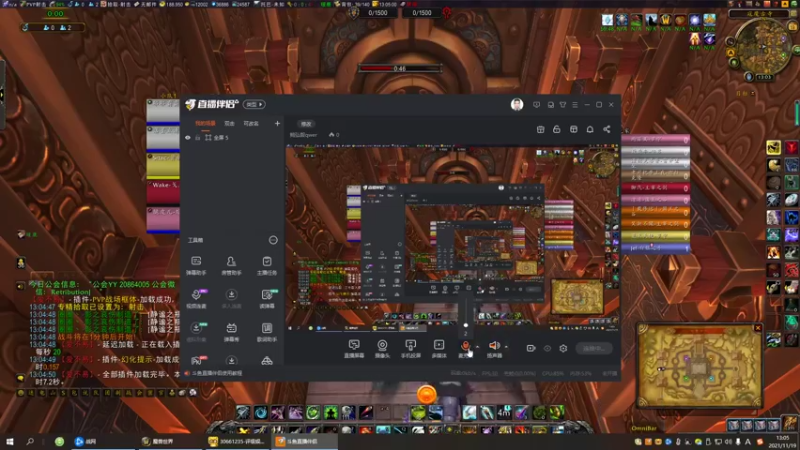Add a 多媒体 media source

[x=439, y=349]
